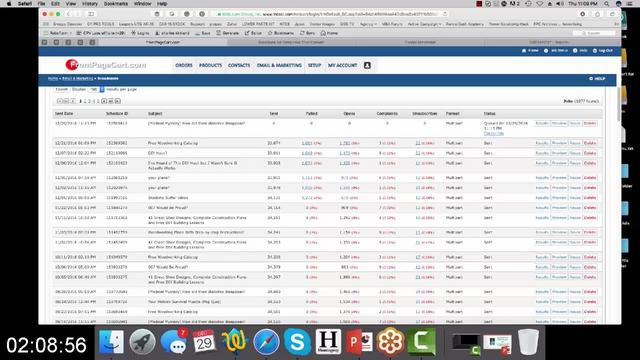This screenshot has width=640, height=360.
Task: Click the Unsubscribes column header
Action: click(x=424, y=114)
